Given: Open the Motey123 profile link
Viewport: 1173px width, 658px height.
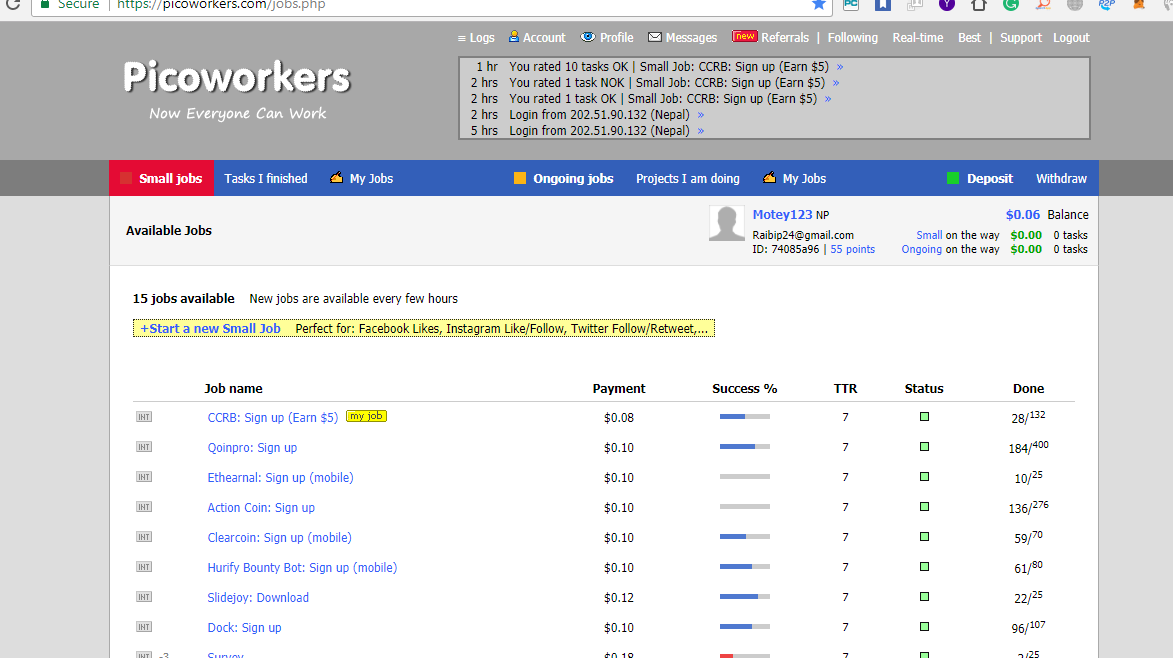Looking at the screenshot, I should click(x=782, y=215).
